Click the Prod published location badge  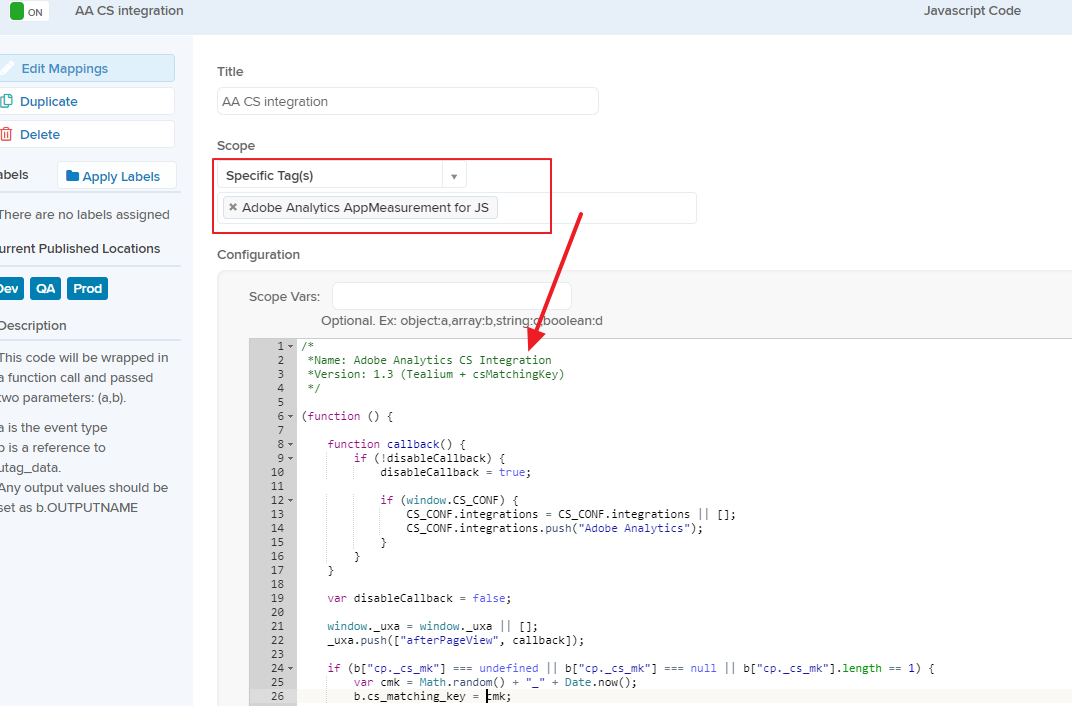click(87, 288)
